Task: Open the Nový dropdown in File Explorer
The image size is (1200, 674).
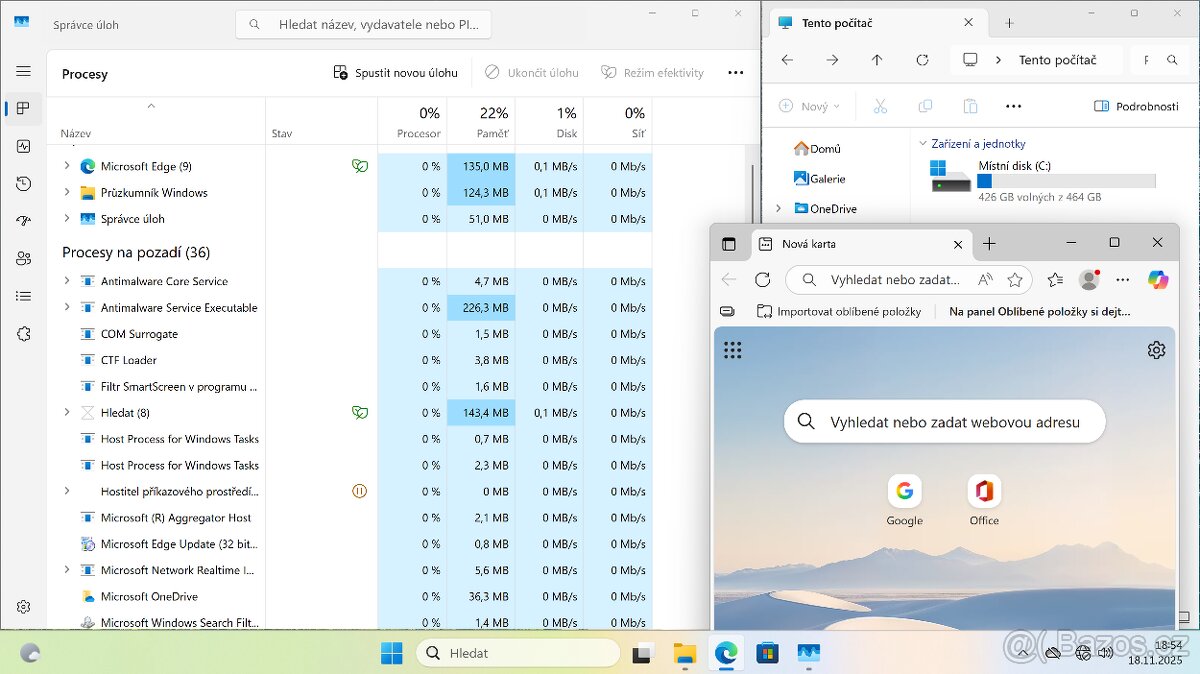Action: coord(809,105)
